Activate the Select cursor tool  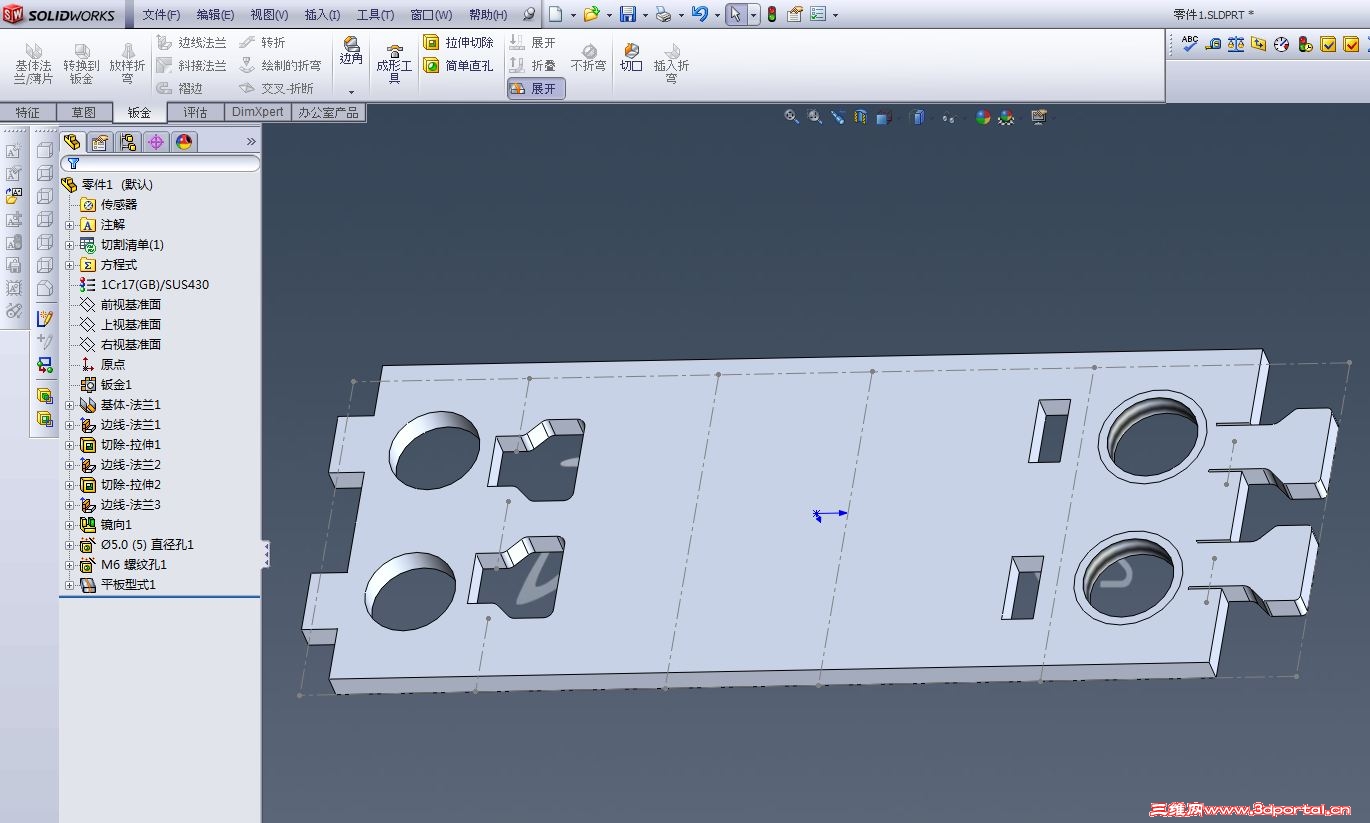(735, 14)
